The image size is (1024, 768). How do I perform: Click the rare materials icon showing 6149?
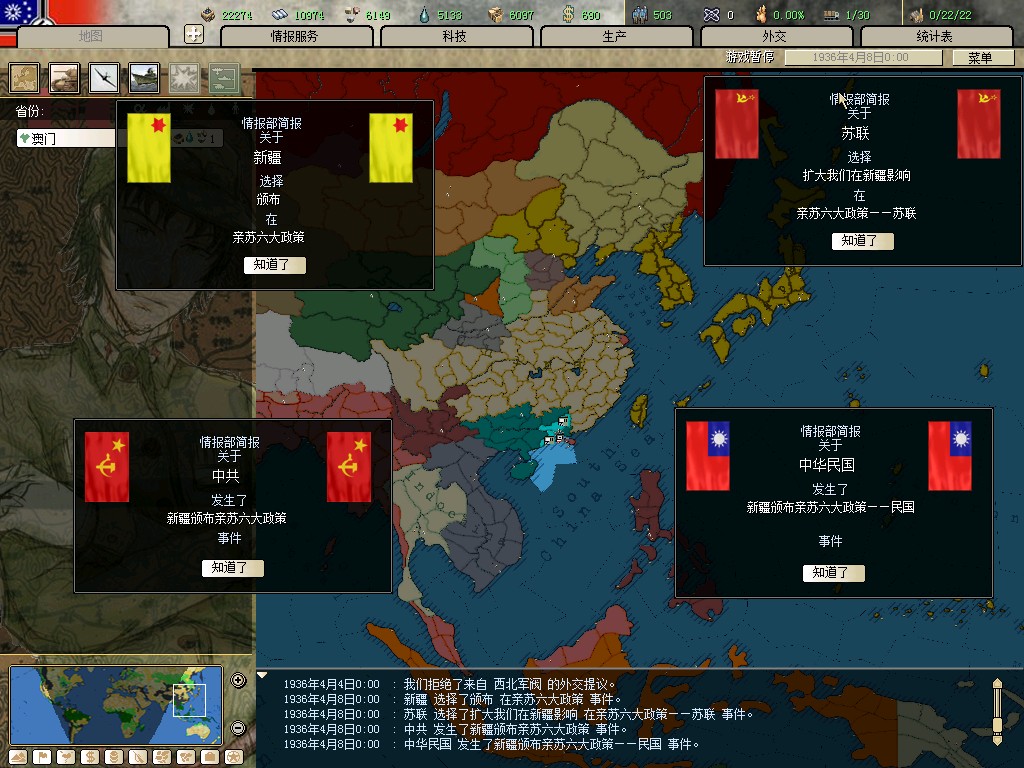(351, 14)
